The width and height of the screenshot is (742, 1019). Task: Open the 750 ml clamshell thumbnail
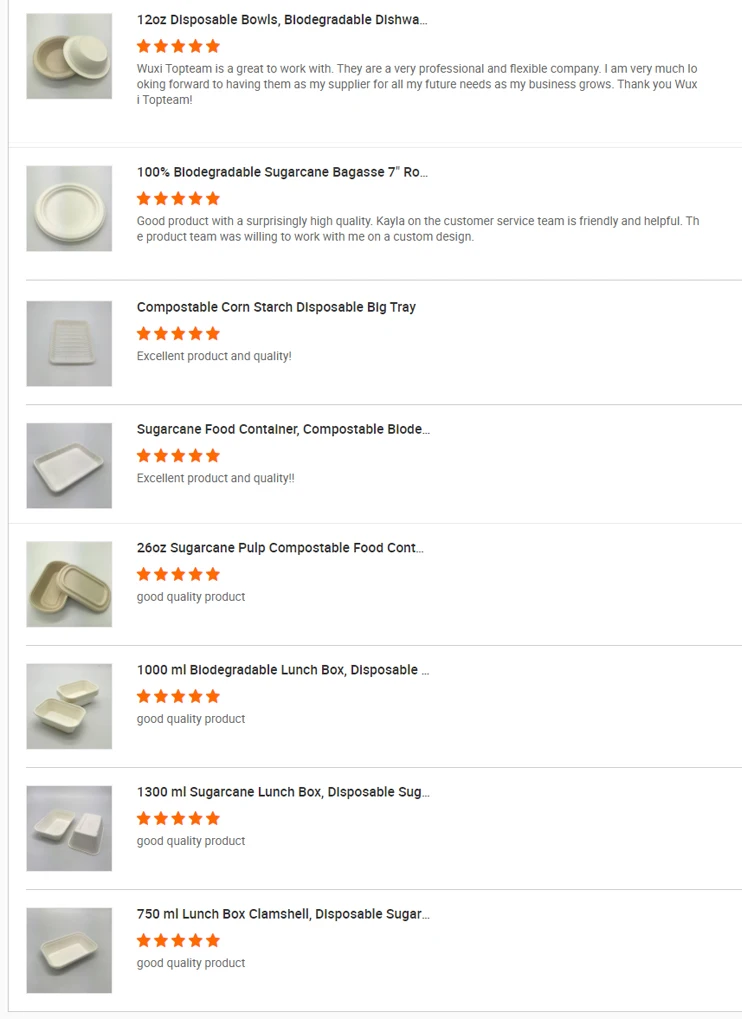click(69, 950)
